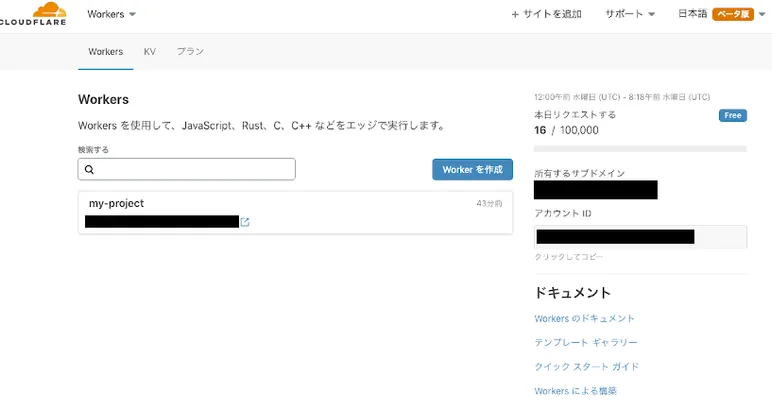Open テンプレート ギャラリー link
Screen dimensions: 772x410
[586, 343]
